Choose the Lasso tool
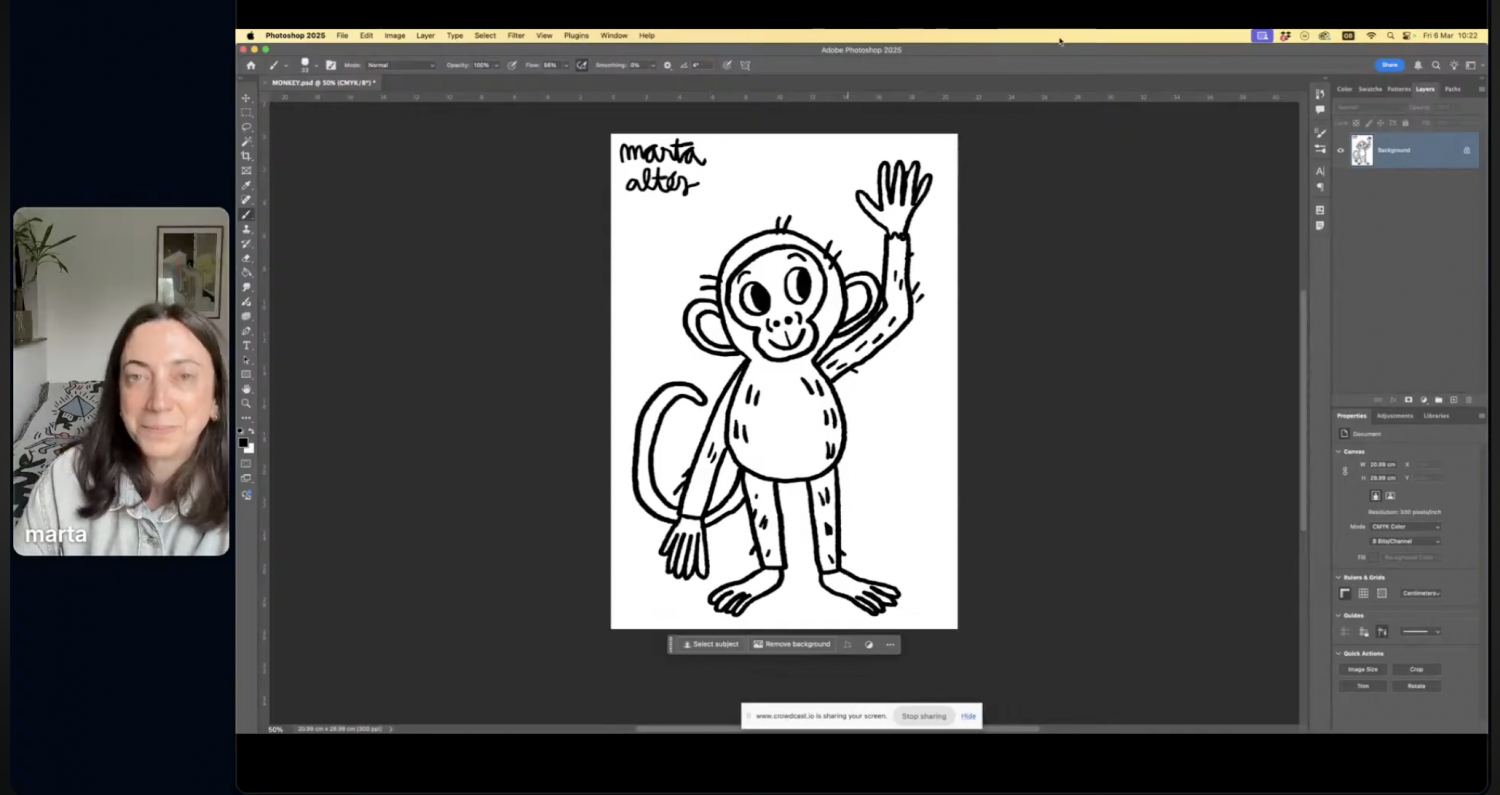The width and height of the screenshot is (1500, 795). click(246, 127)
